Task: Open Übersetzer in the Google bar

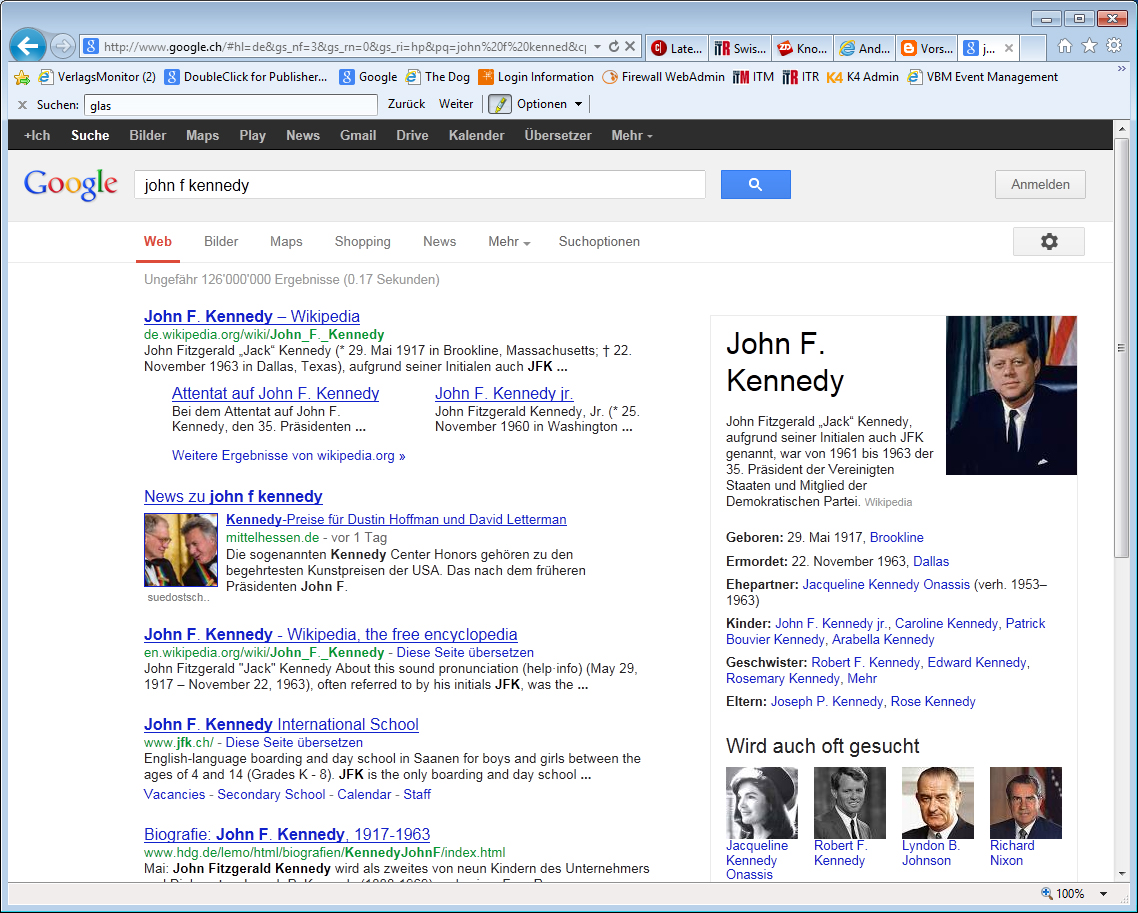Action: click(557, 136)
